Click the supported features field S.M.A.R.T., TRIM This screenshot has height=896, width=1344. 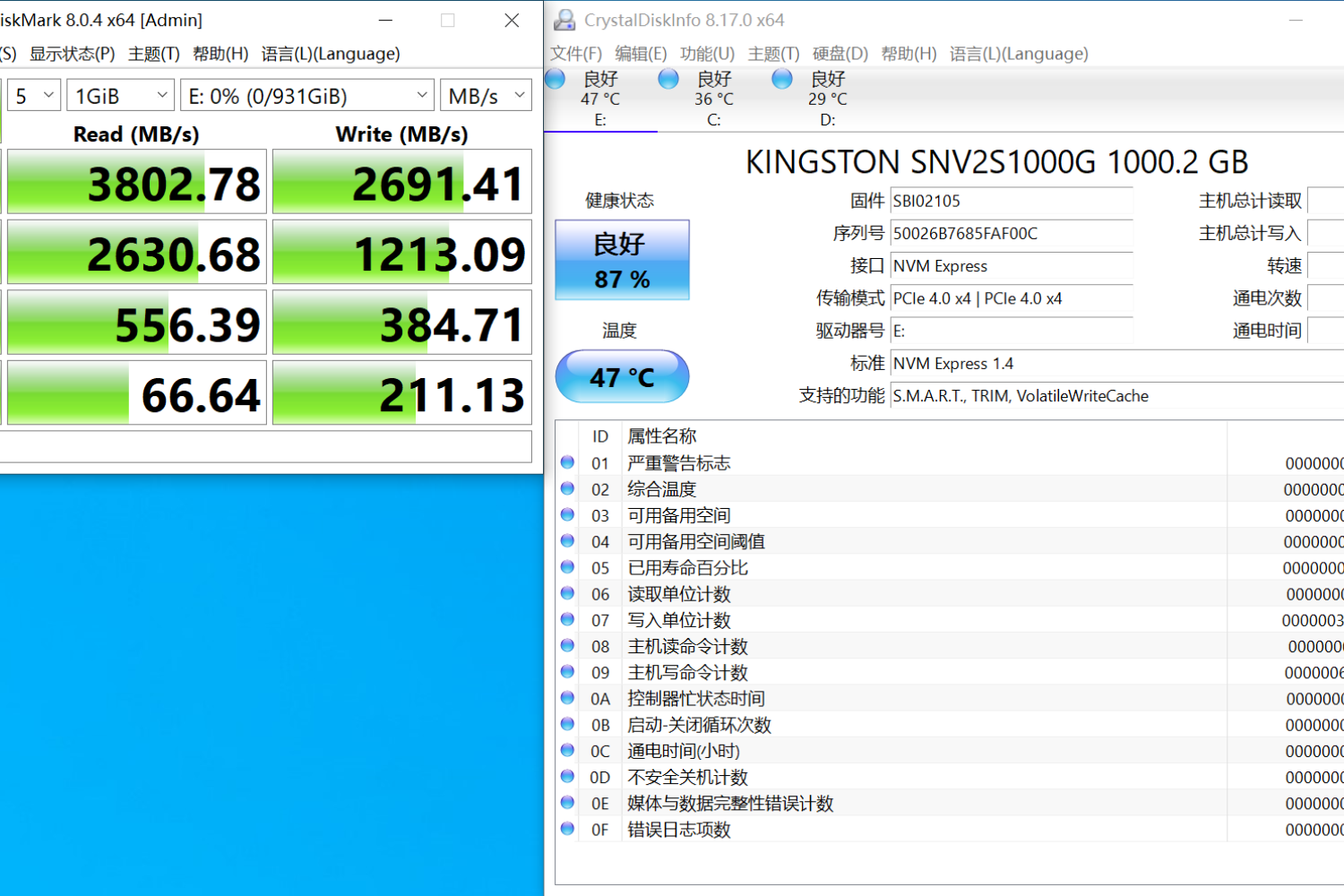click(1117, 395)
